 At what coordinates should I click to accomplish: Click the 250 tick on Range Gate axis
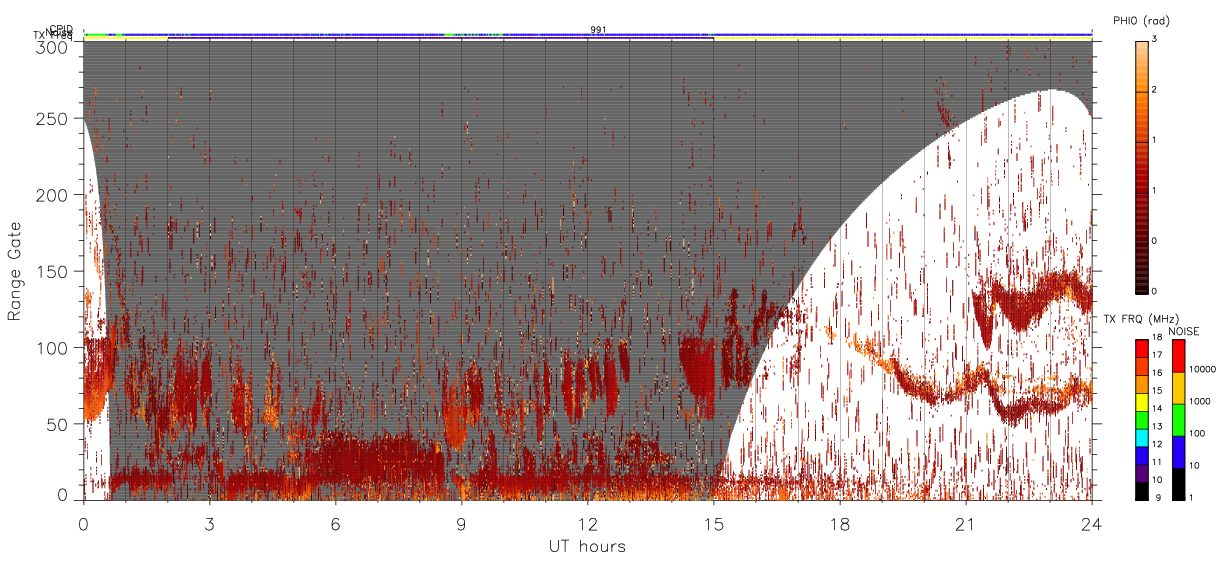50,118
